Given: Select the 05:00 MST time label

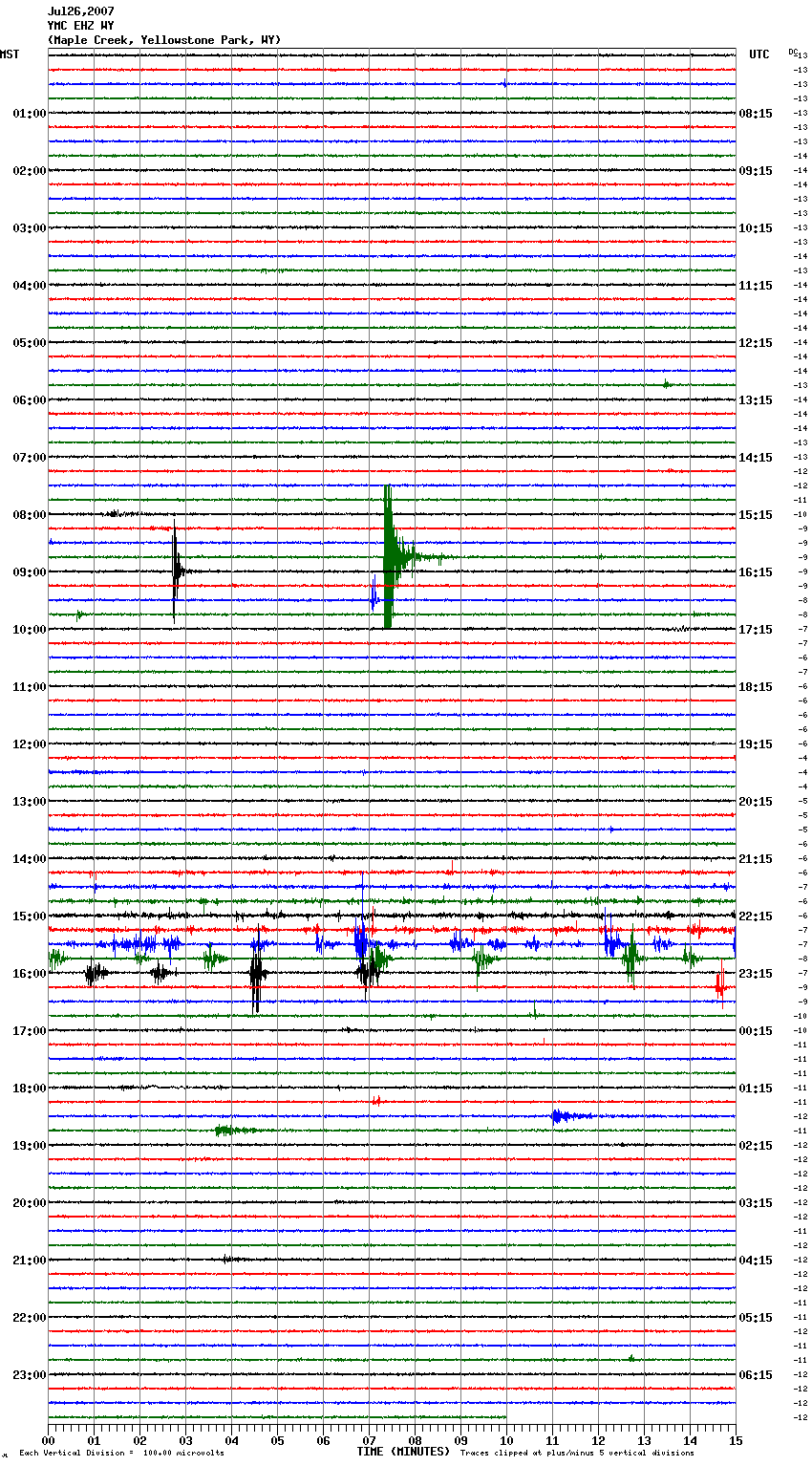Looking at the screenshot, I should [30, 343].
